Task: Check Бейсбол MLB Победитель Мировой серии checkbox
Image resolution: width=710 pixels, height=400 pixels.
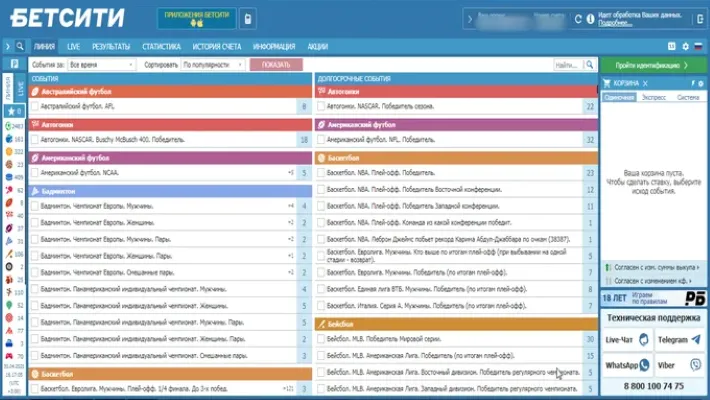Action: coord(321,339)
